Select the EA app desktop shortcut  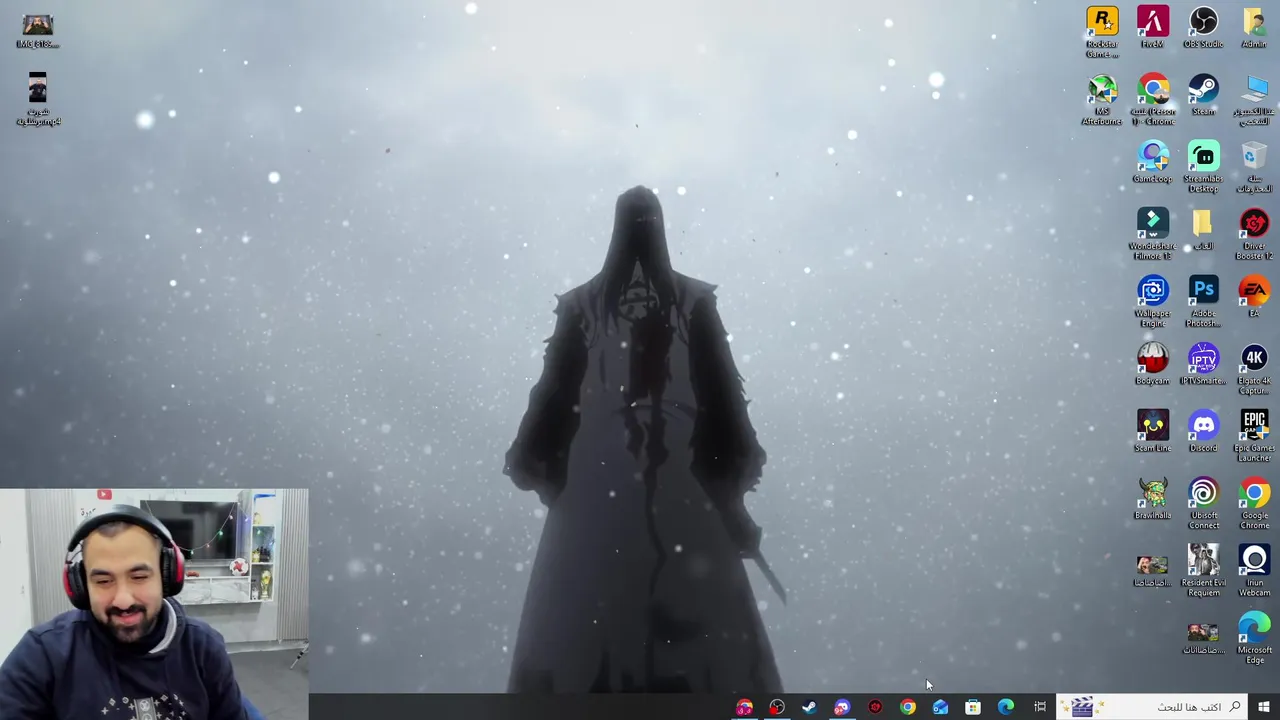click(1254, 296)
